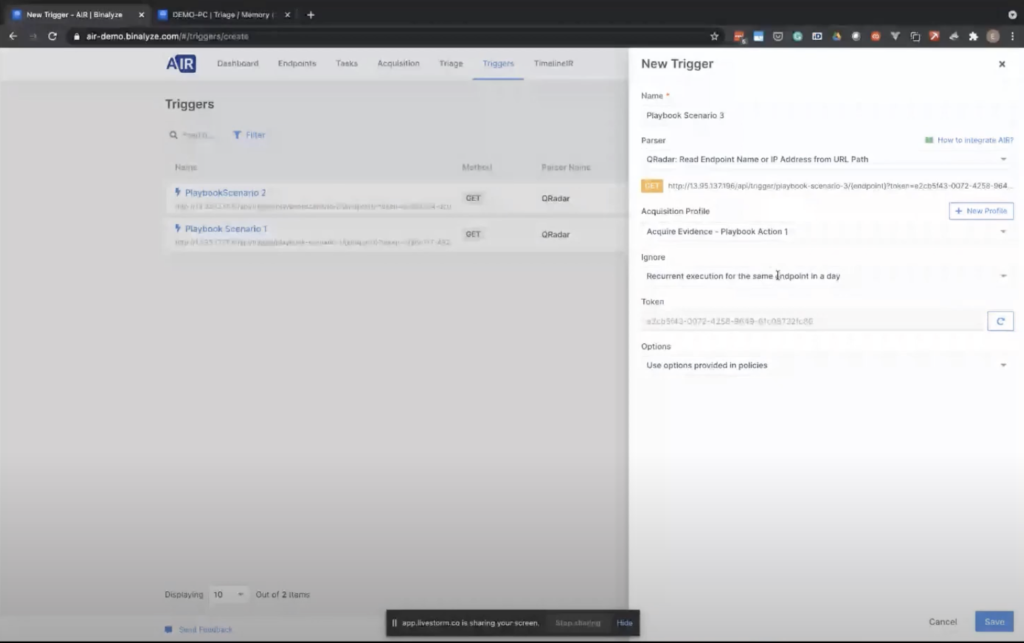Select the Triggers tab
1024x643 pixels.
point(498,63)
